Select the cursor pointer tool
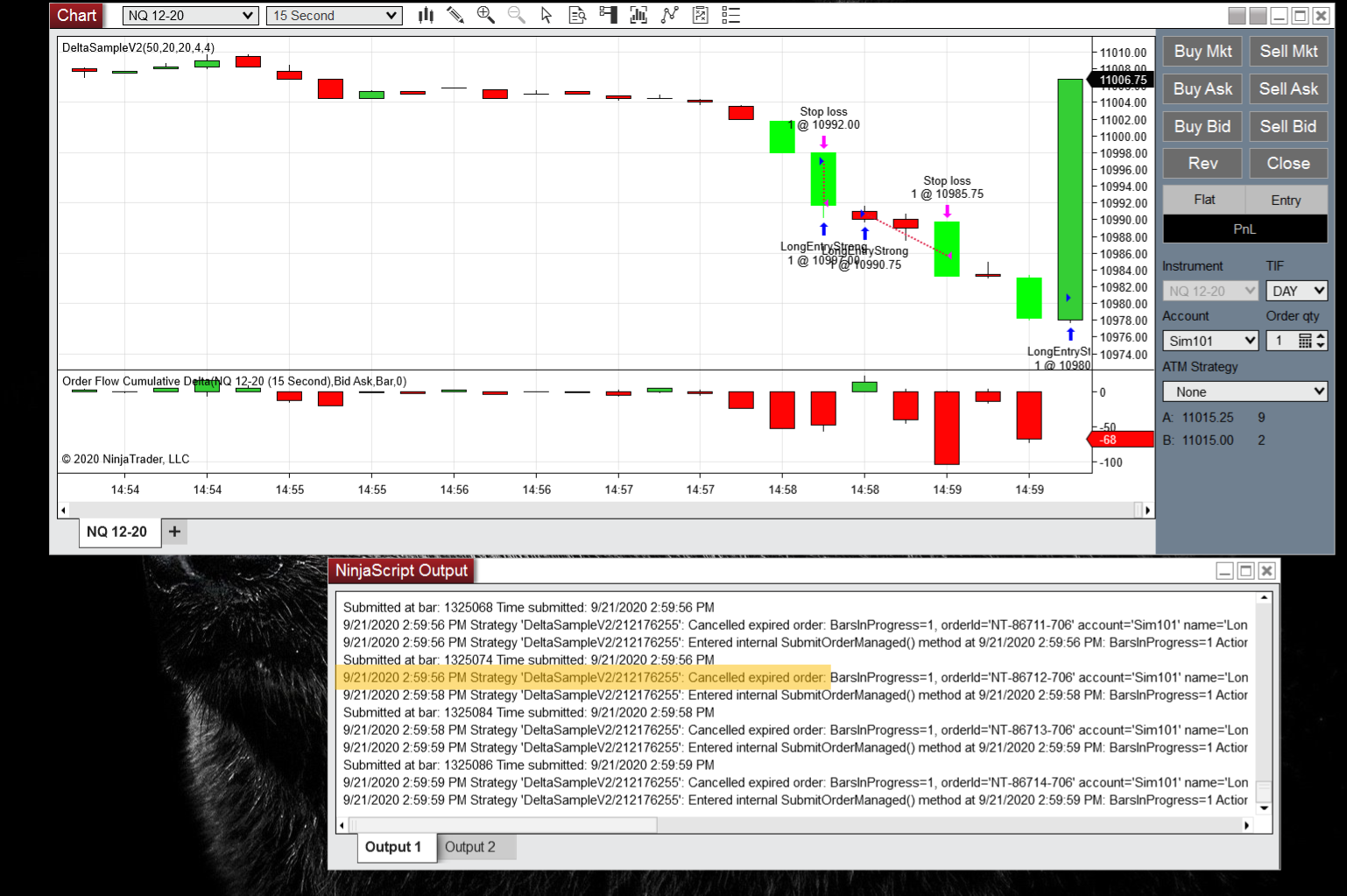The height and width of the screenshot is (896, 1347). [x=547, y=15]
